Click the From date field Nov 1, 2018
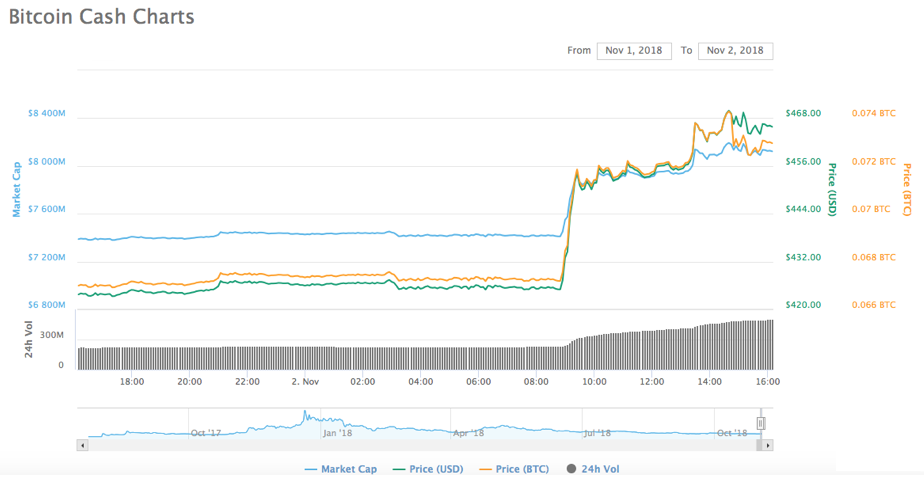 pyautogui.click(x=634, y=50)
